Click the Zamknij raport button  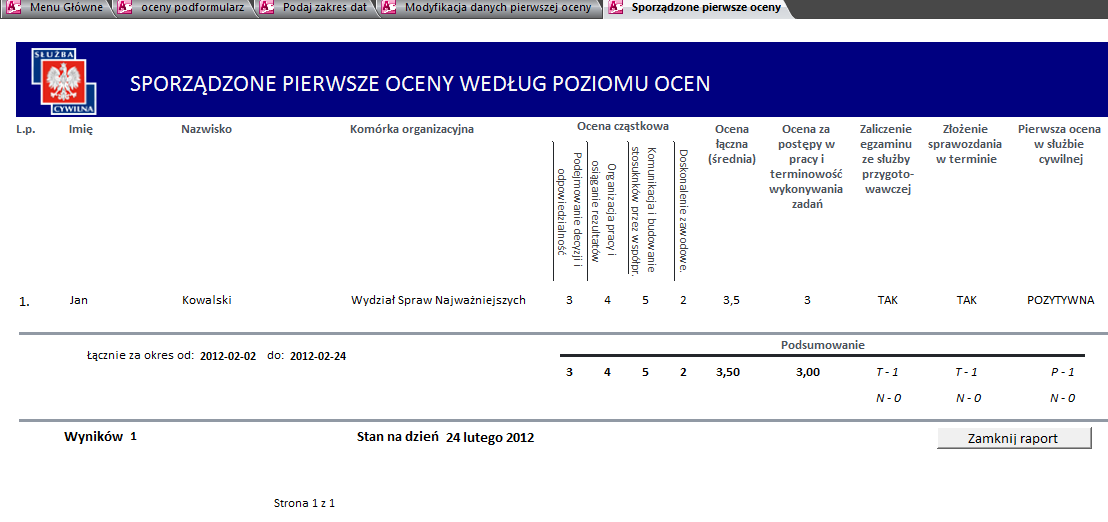click(1014, 438)
